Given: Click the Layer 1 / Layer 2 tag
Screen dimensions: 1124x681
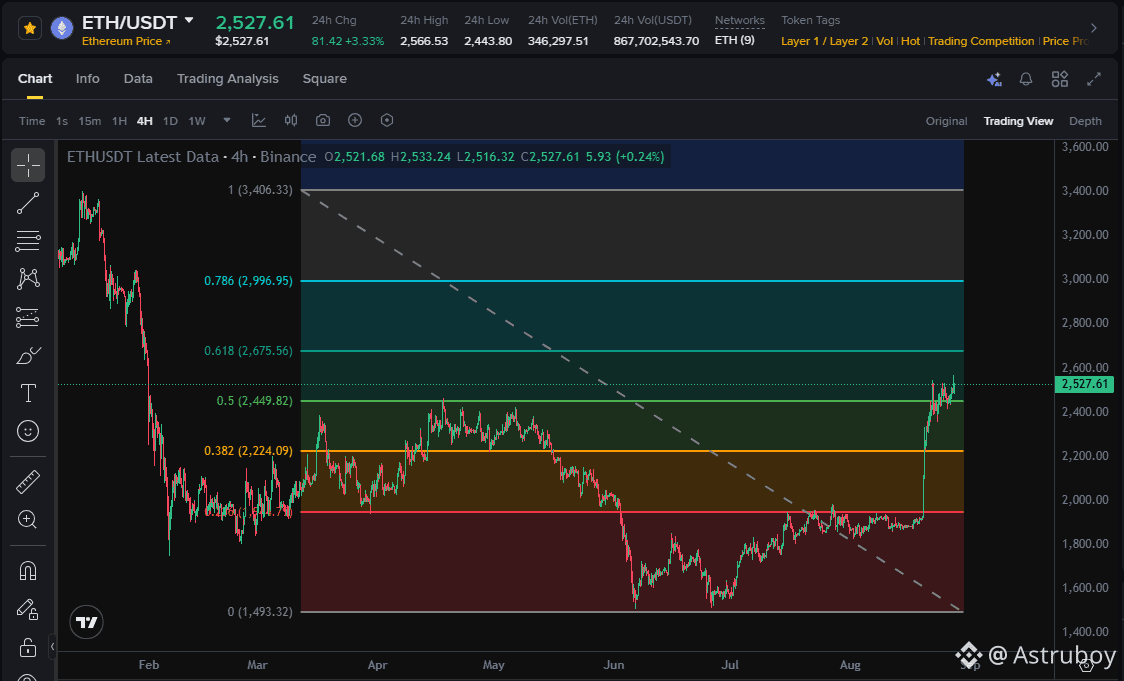Looking at the screenshot, I should (x=824, y=42).
